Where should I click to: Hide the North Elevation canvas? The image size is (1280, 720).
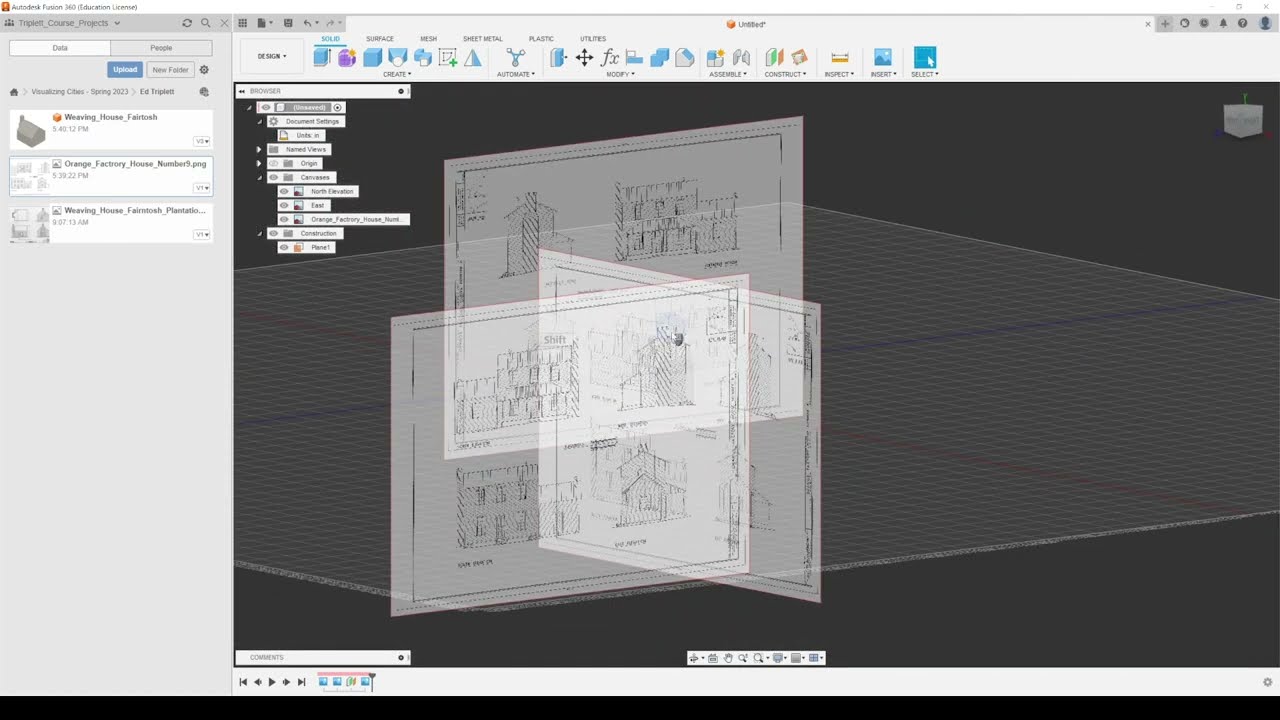(x=284, y=191)
